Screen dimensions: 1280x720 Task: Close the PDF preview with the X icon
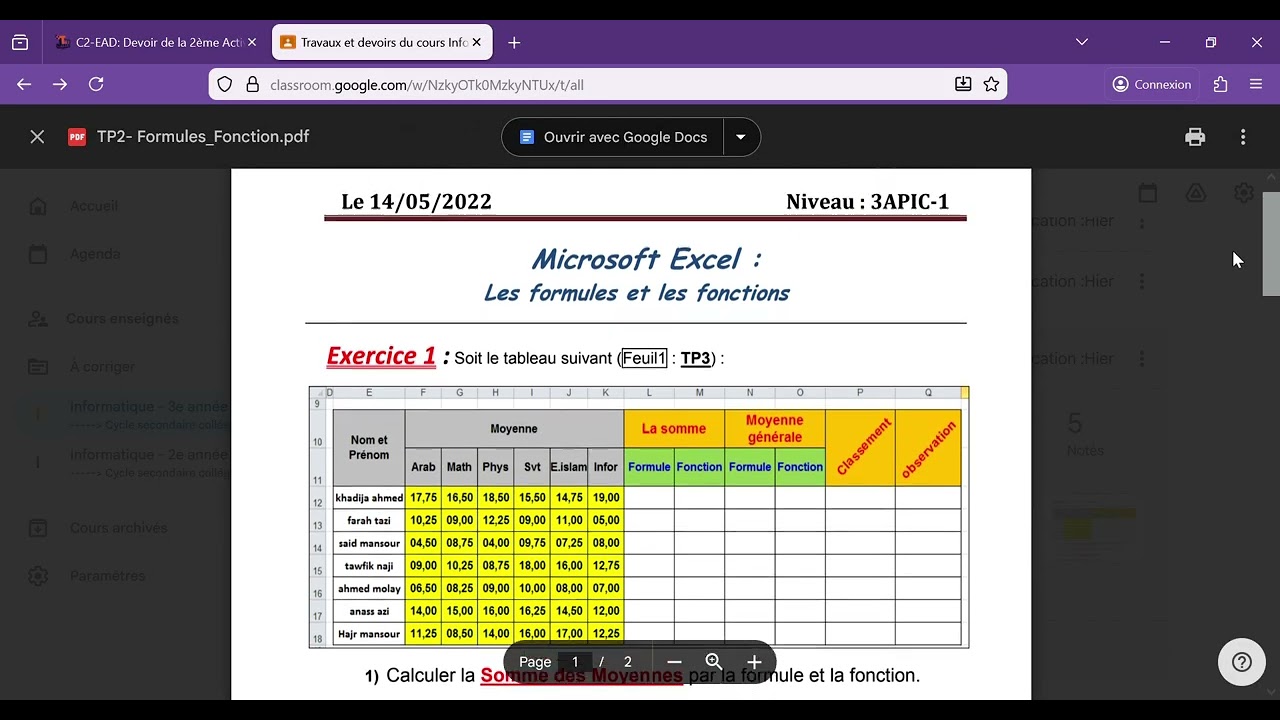pyautogui.click(x=37, y=137)
